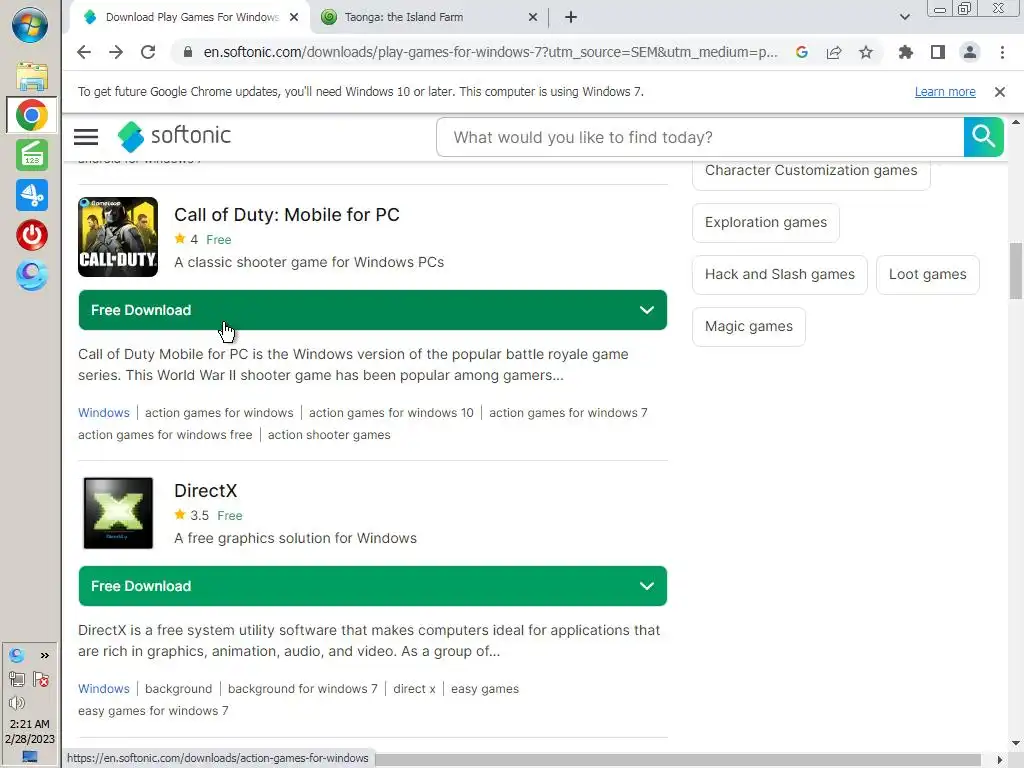The width and height of the screenshot is (1024, 768).
Task: Close the Download Play Games tab
Action: 294,17
